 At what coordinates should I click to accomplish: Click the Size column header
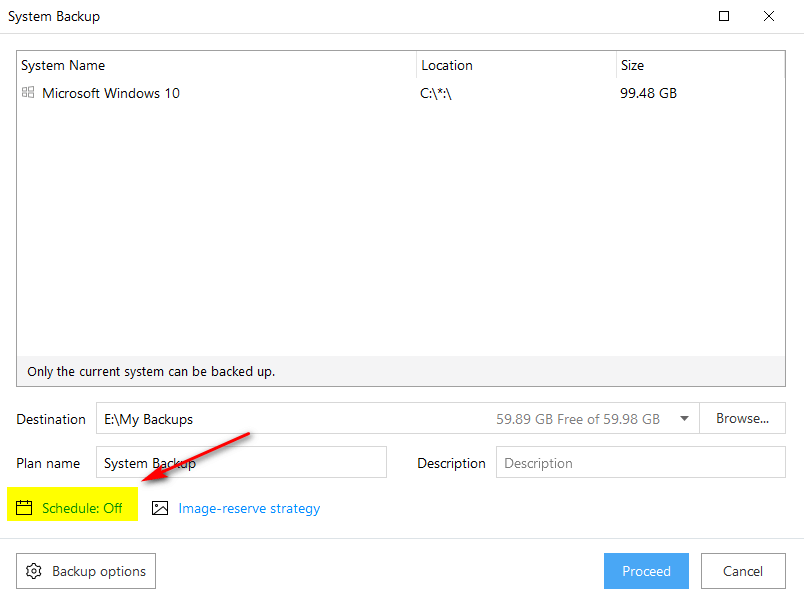632,65
